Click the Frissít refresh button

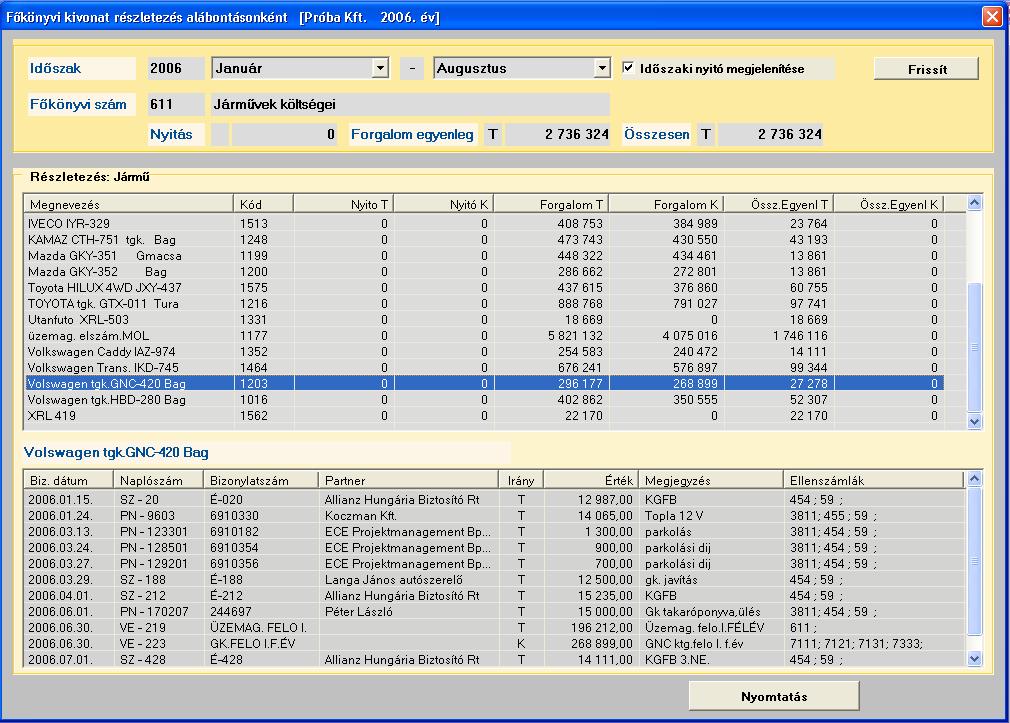click(925, 69)
